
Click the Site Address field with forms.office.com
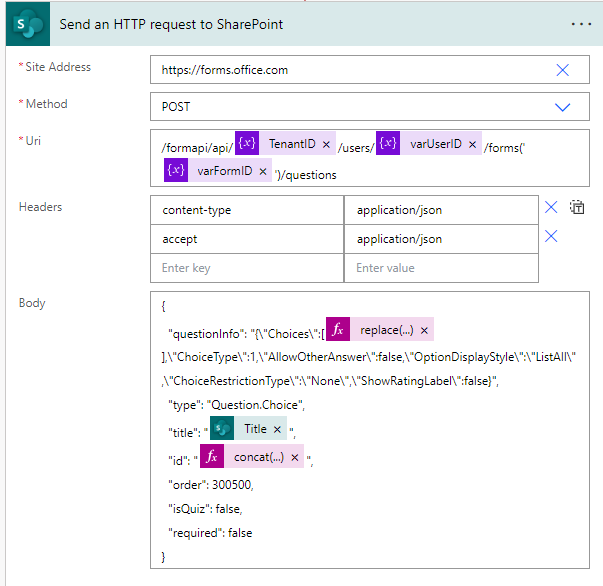click(x=370, y=70)
